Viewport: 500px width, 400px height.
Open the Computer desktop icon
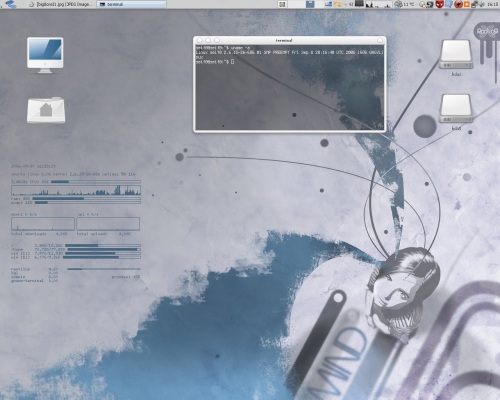pyautogui.click(x=45, y=55)
